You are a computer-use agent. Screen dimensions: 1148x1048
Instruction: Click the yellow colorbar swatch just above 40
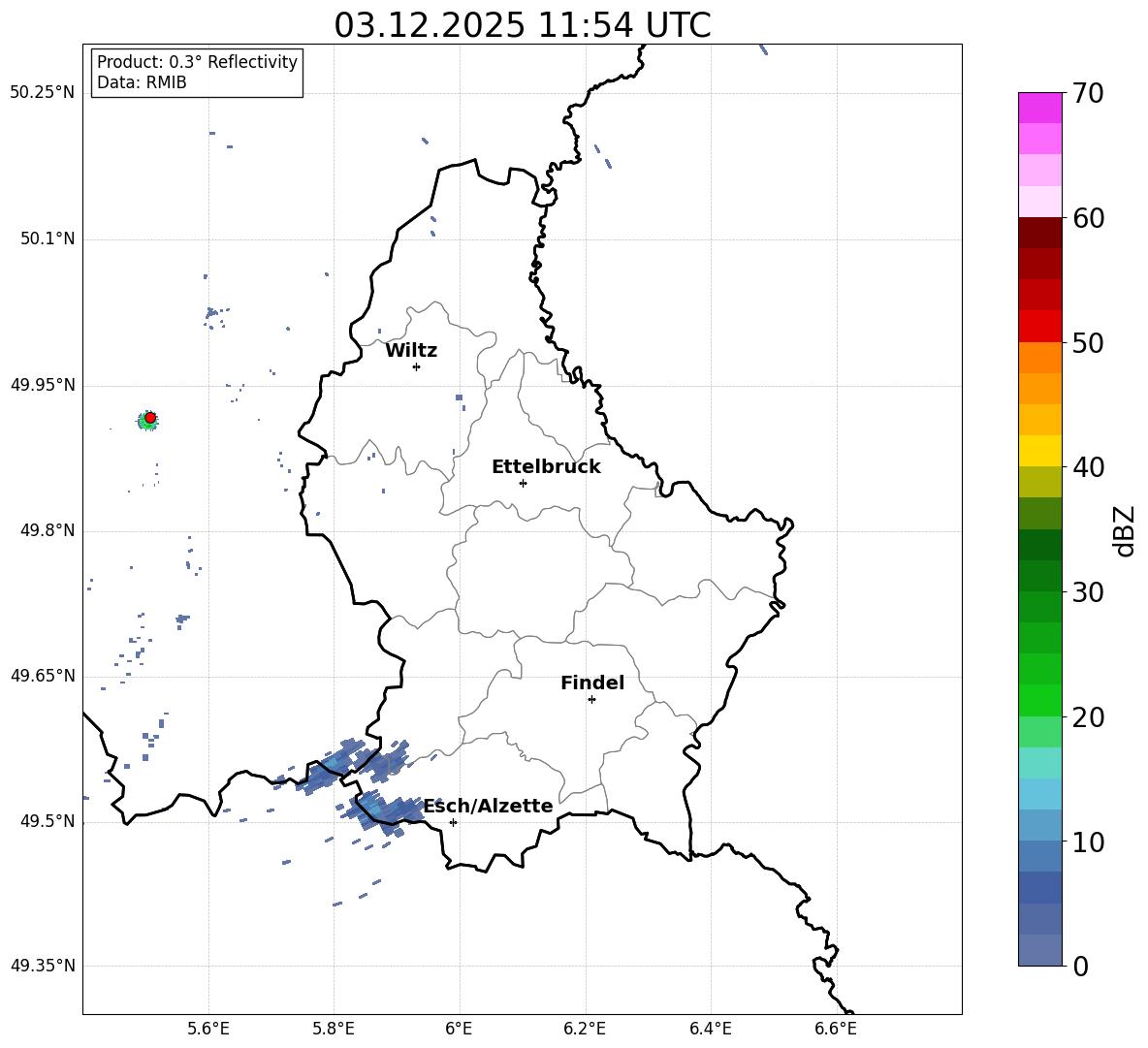pos(1039,451)
